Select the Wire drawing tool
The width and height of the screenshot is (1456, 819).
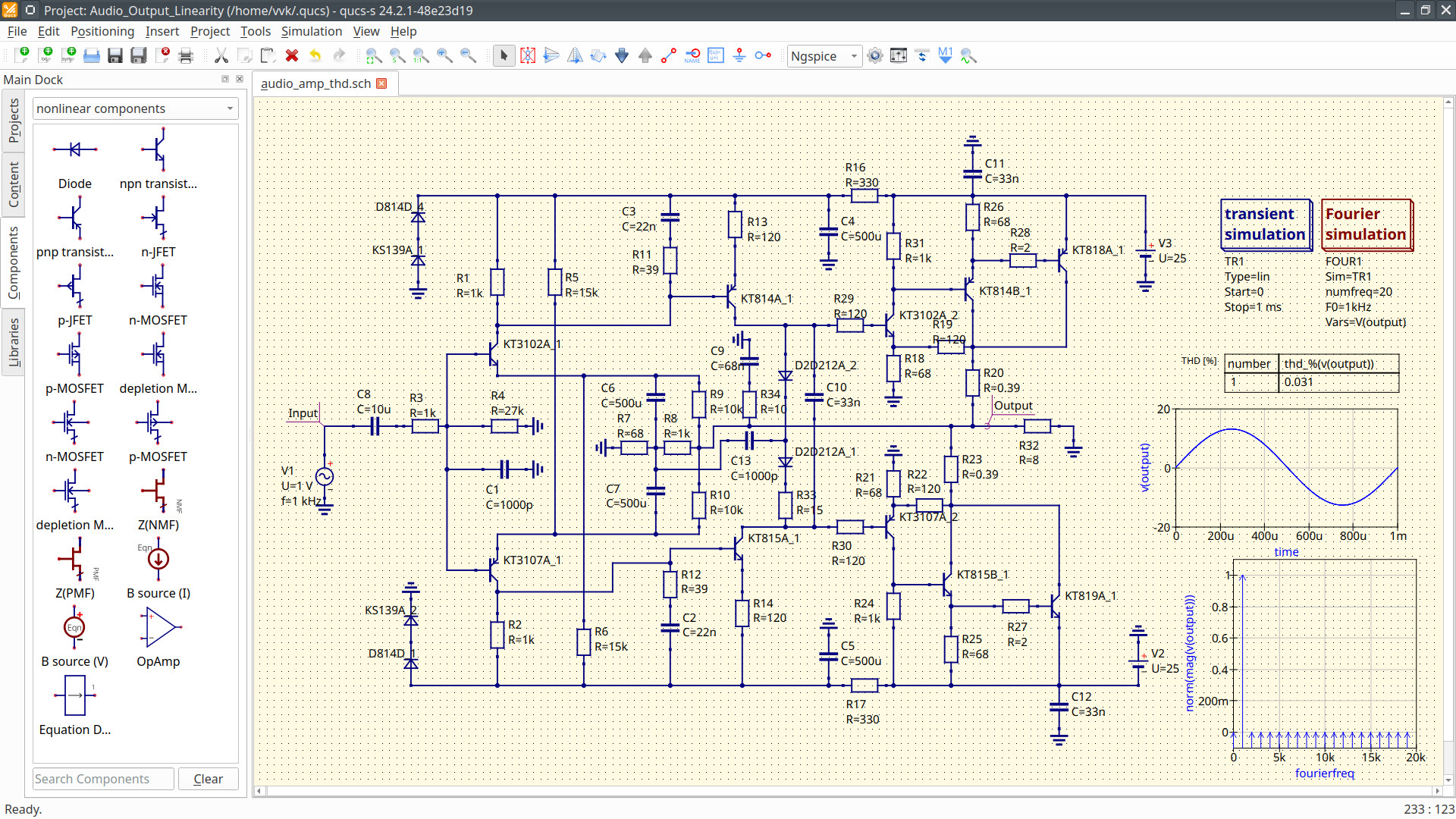tap(668, 55)
